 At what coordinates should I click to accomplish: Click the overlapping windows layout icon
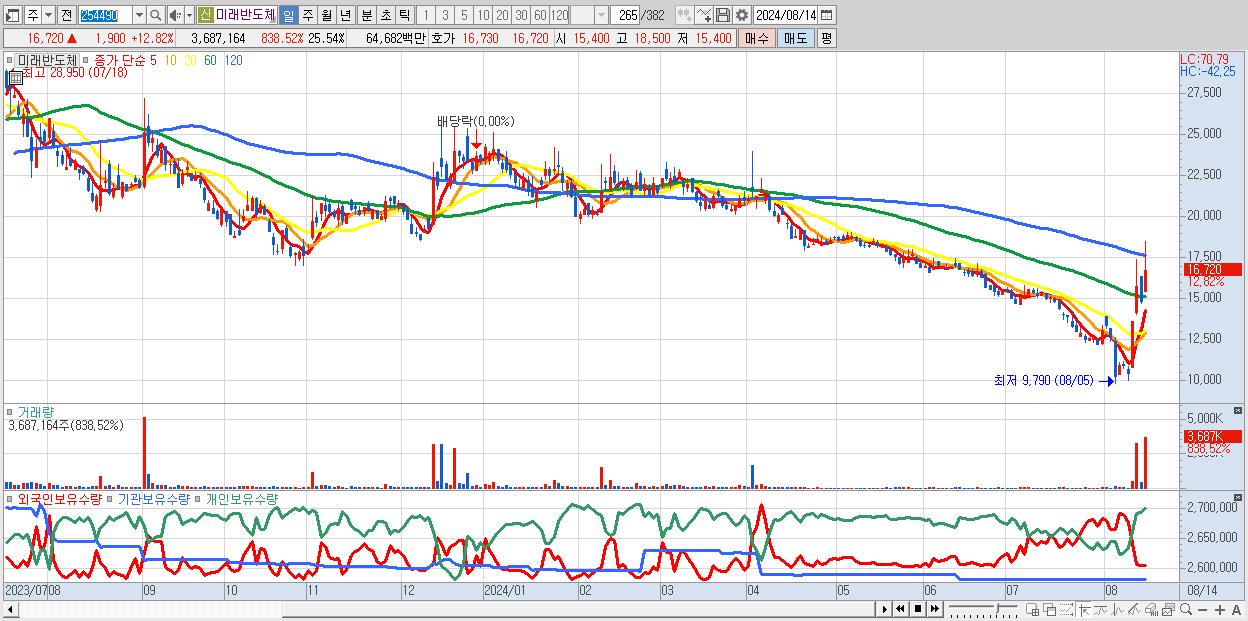[x=1050, y=610]
